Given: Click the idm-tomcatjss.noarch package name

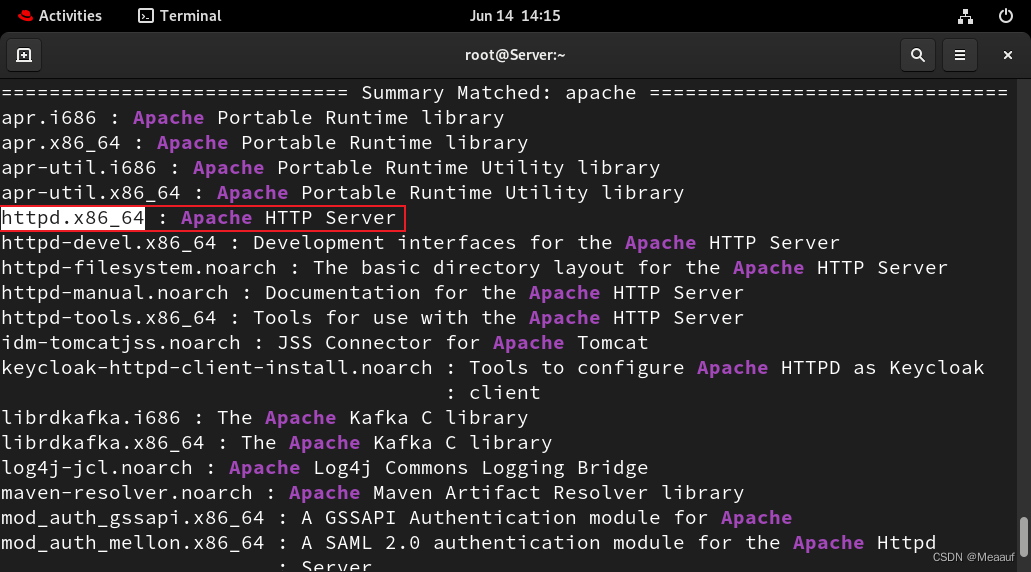Looking at the screenshot, I should pyautogui.click(x=121, y=343).
